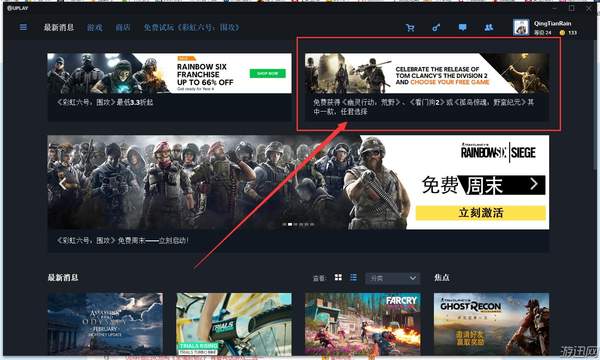Click the QingTianRain profile avatar
This screenshot has height=360, width=600.
(521, 28)
